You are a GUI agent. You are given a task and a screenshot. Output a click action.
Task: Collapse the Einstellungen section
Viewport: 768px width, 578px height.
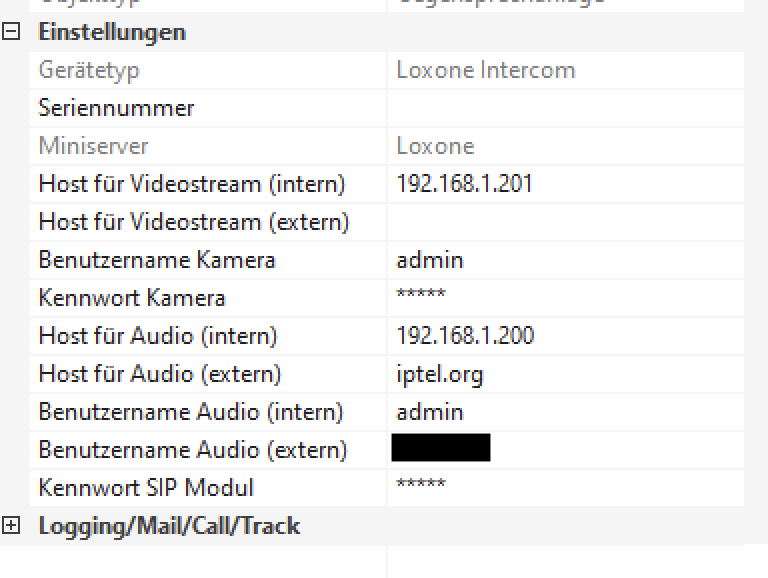coord(12,31)
